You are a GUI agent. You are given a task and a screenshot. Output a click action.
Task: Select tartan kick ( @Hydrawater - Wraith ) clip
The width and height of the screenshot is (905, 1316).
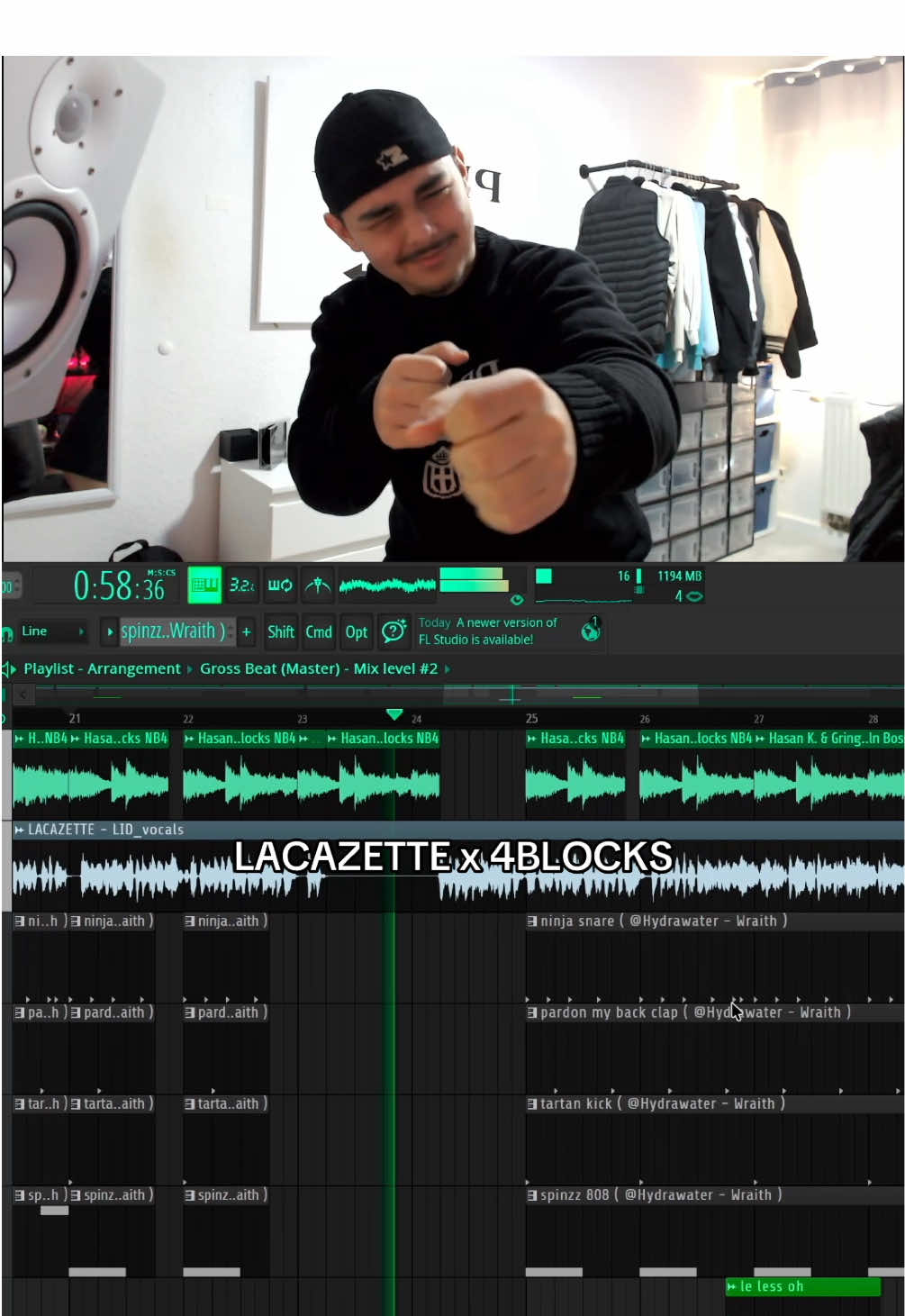pos(662,1103)
